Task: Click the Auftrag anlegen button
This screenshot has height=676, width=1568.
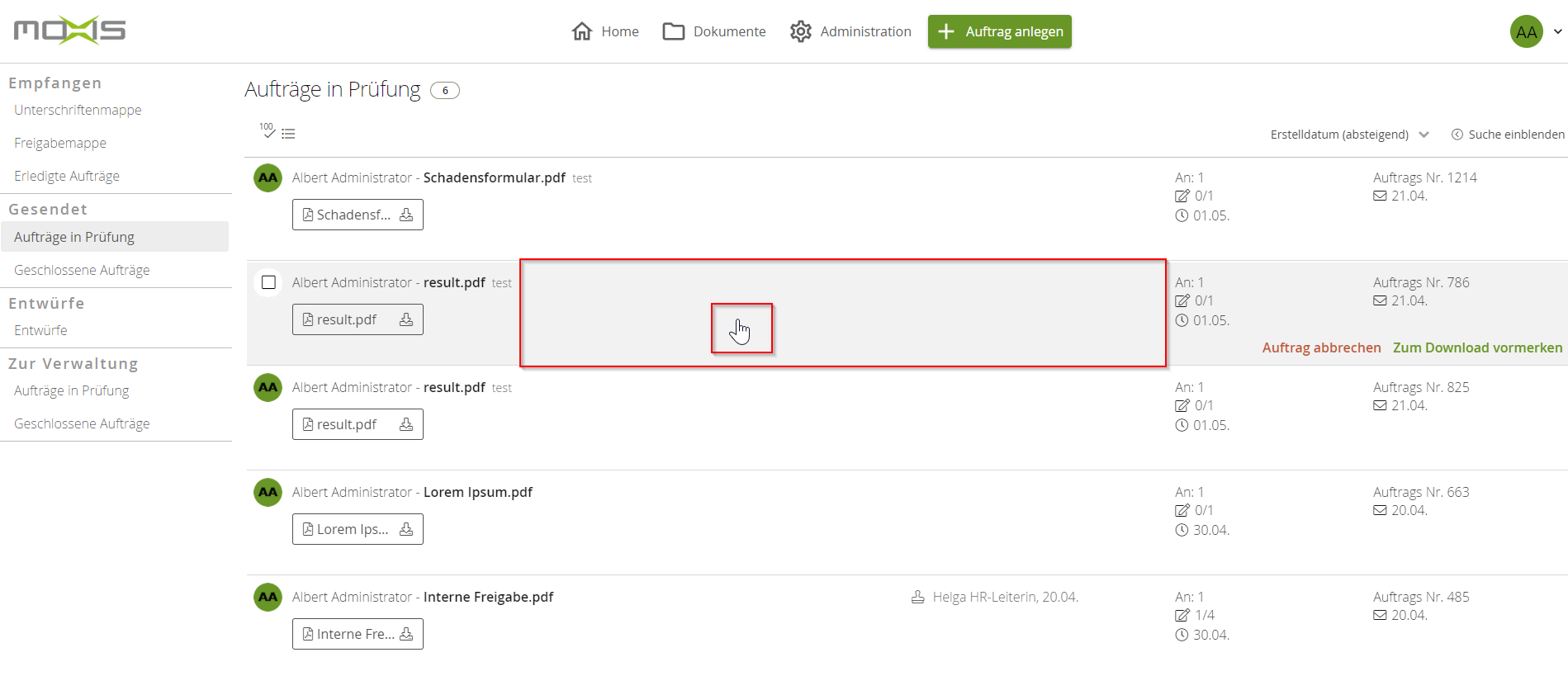Action: [x=999, y=31]
